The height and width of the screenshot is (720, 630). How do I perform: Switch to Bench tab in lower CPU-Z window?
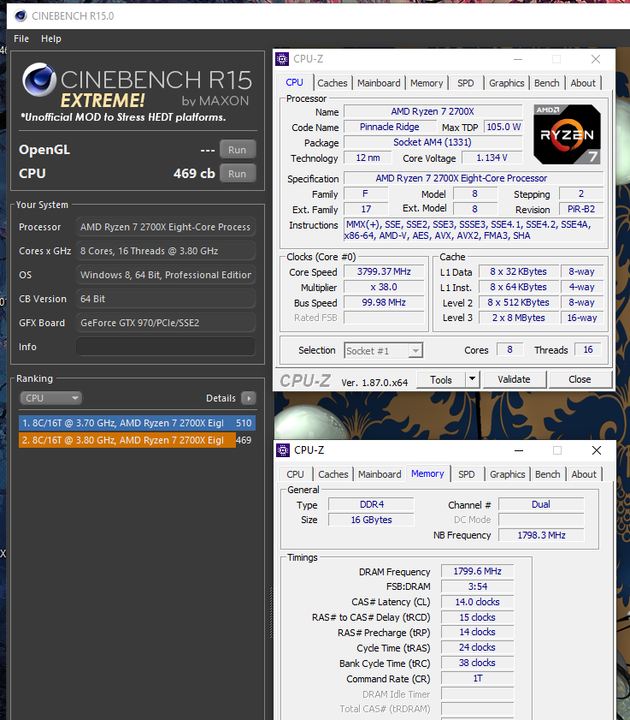[547, 474]
